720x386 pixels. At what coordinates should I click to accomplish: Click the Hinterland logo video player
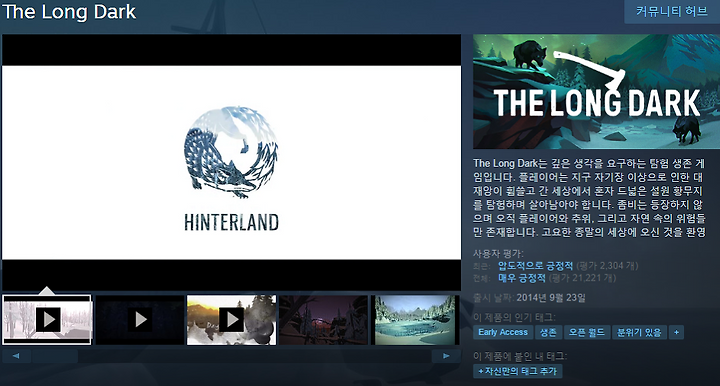[231, 162]
